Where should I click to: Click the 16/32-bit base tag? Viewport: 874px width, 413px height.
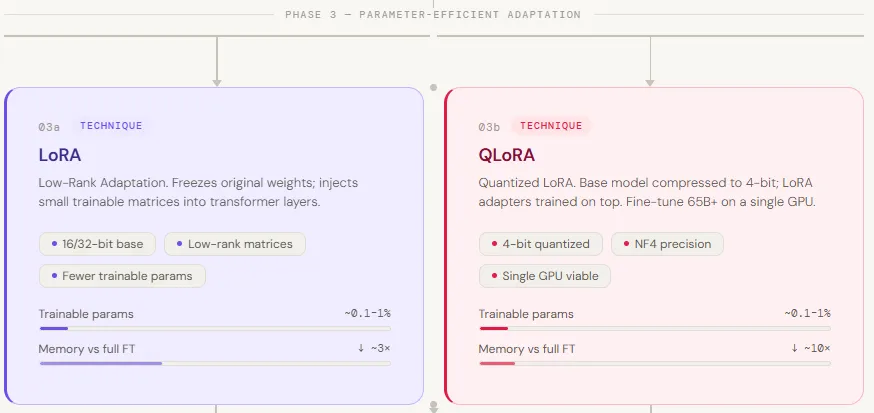[x=97, y=244]
